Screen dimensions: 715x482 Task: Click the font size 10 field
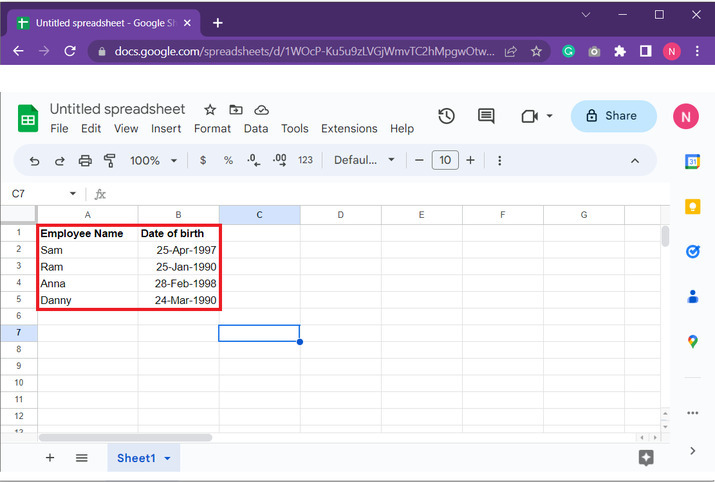(x=445, y=160)
